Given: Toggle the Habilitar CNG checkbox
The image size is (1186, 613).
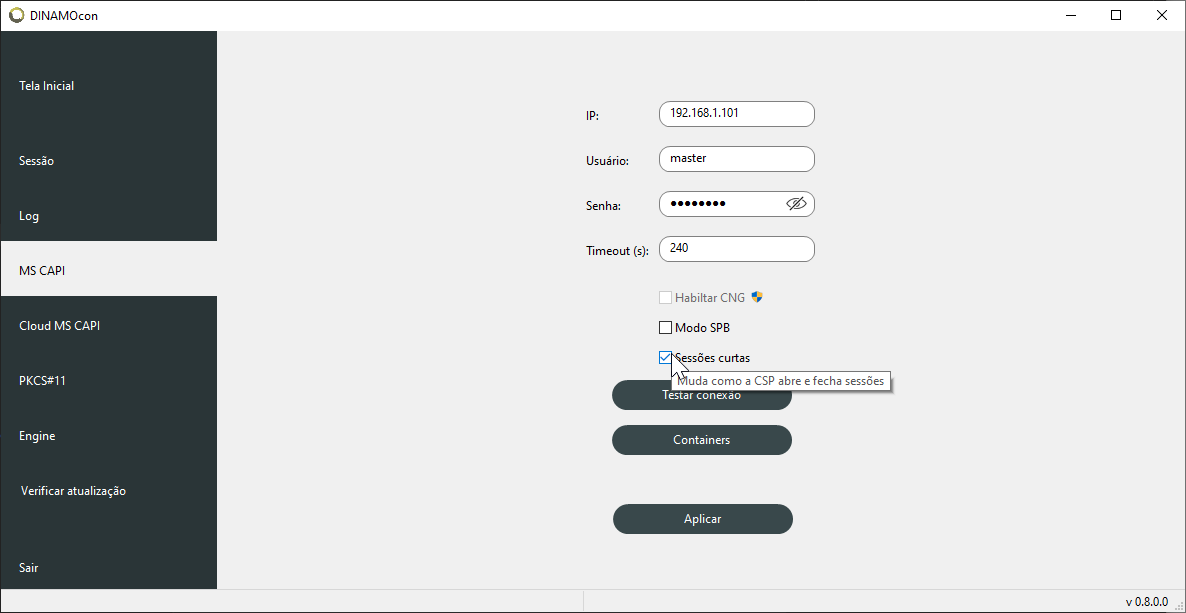Looking at the screenshot, I should [666, 297].
